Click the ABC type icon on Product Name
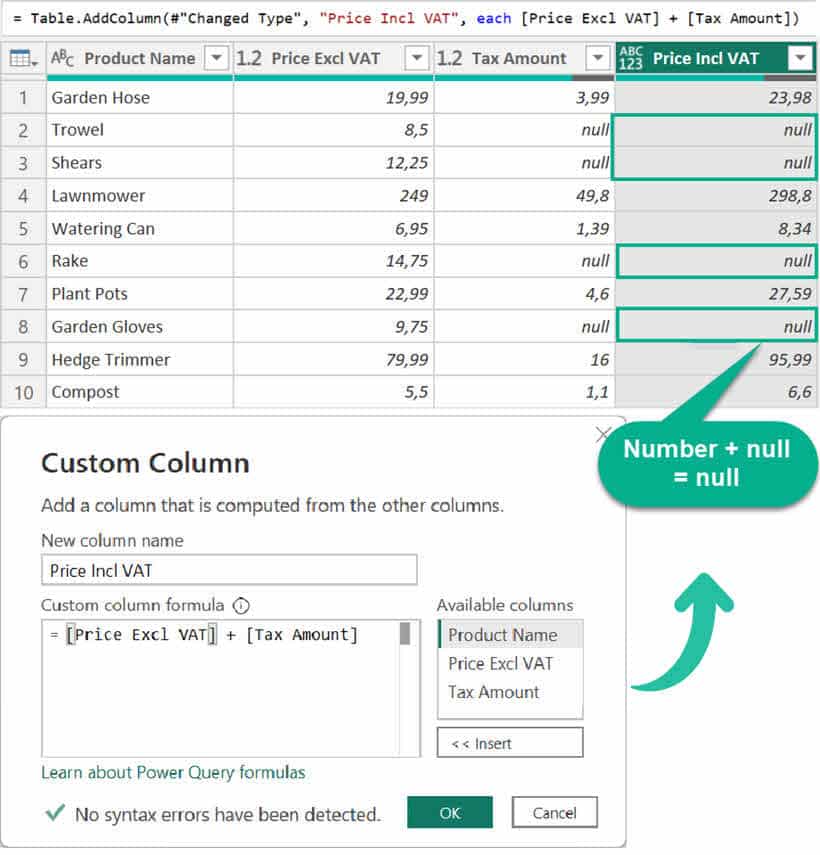Image resolution: width=820 pixels, height=855 pixels. tap(61, 58)
